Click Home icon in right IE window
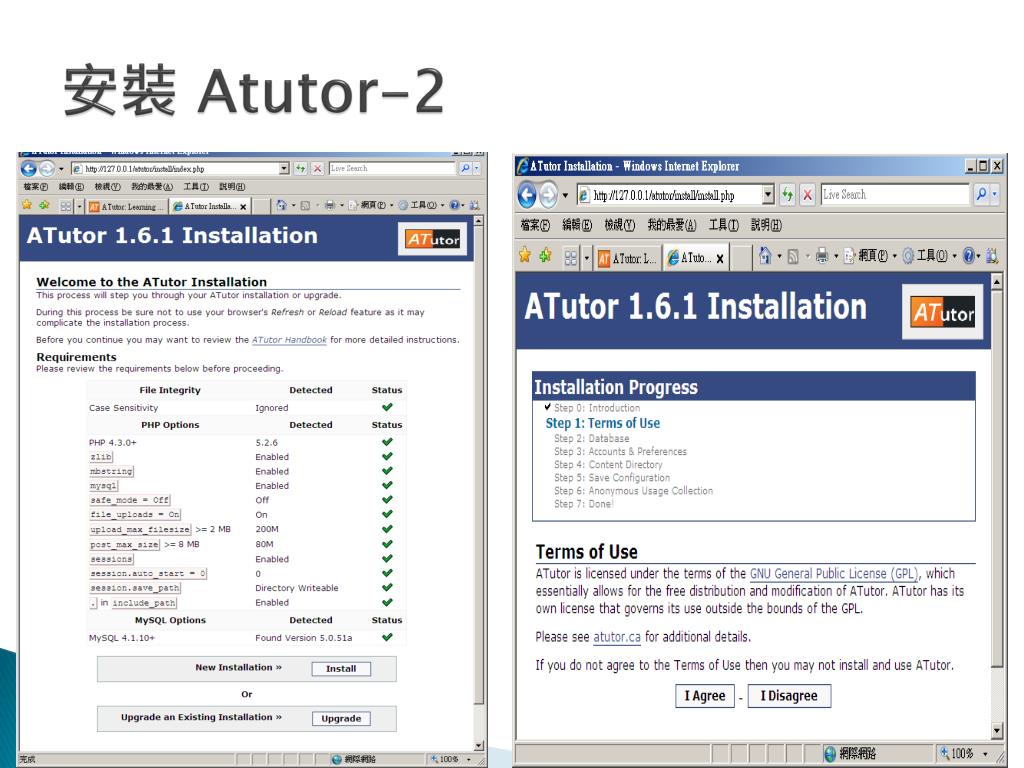 click(x=765, y=255)
